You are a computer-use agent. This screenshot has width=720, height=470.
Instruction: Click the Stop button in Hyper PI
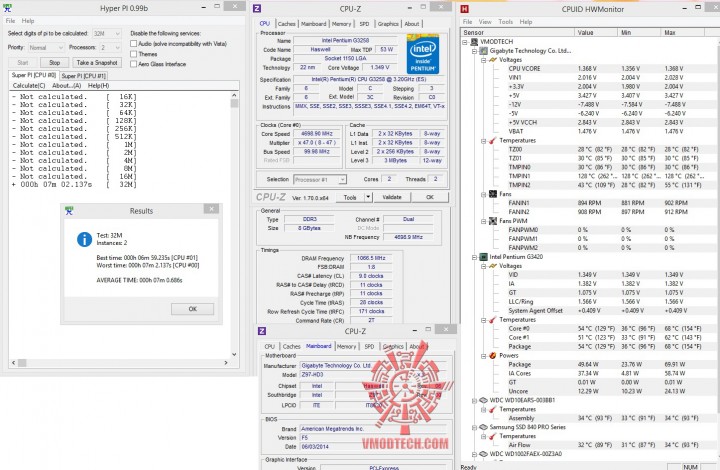click(x=55, y=62)
